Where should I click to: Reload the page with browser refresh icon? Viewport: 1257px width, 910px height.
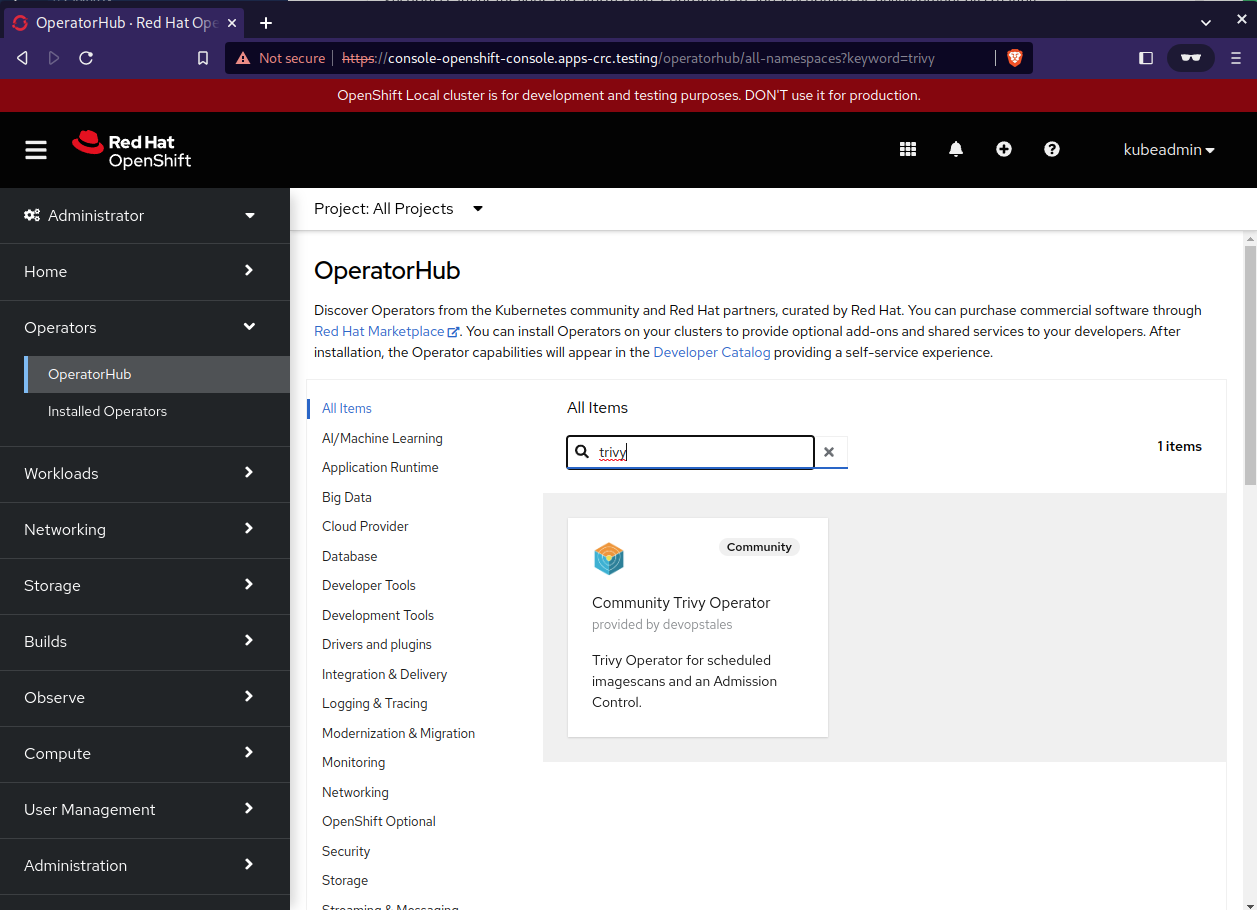[x=86, y=58]
